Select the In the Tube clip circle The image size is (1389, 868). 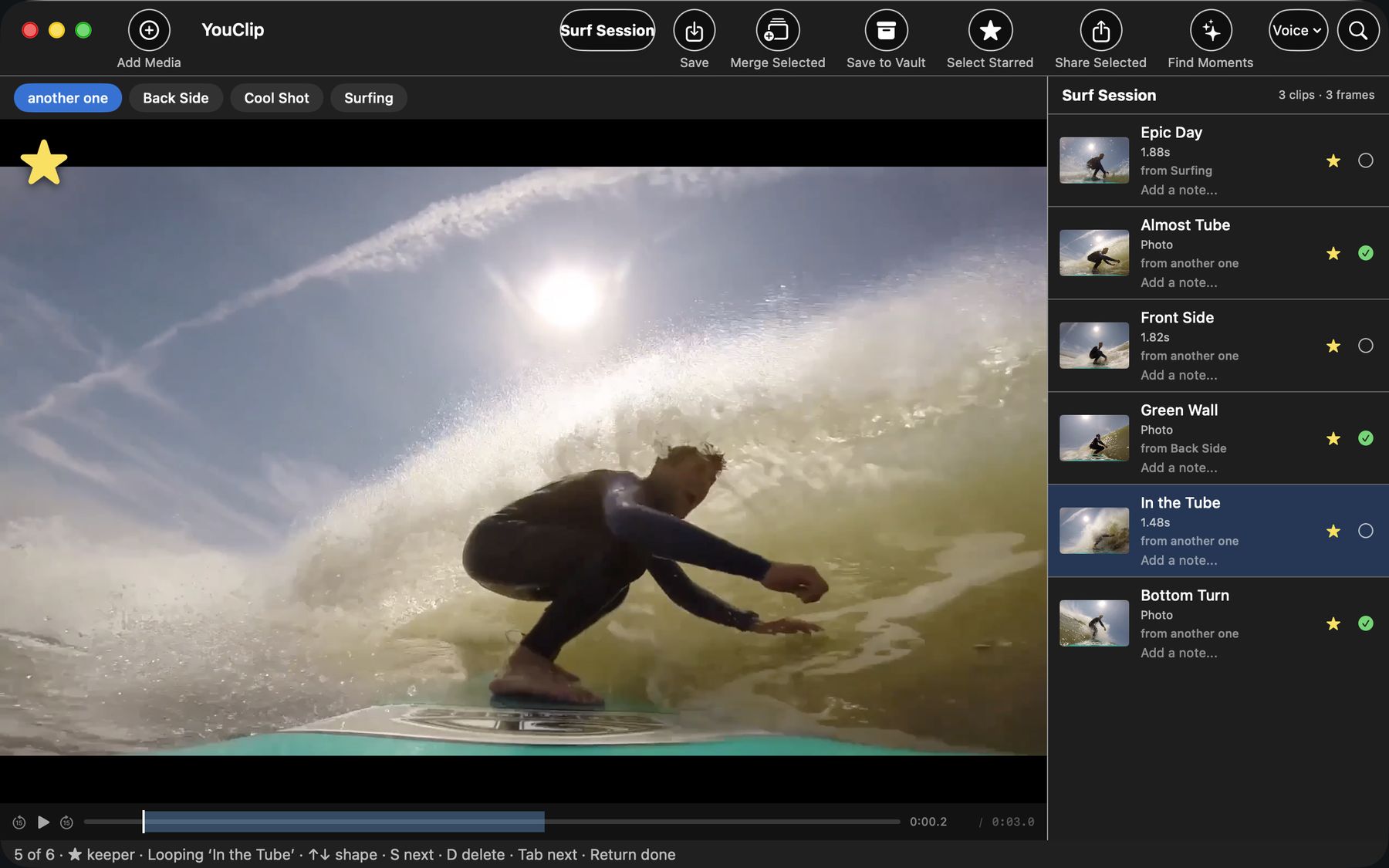pos(1365,531)
